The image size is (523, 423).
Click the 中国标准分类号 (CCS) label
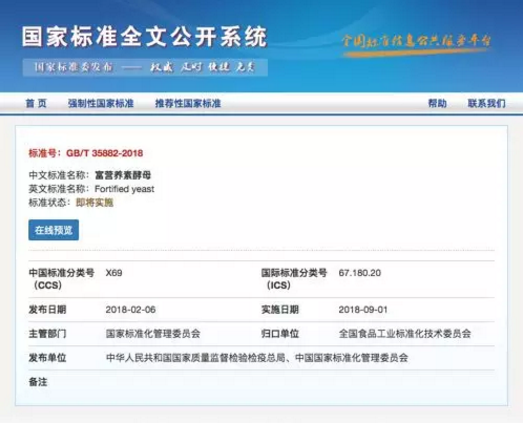62,279
